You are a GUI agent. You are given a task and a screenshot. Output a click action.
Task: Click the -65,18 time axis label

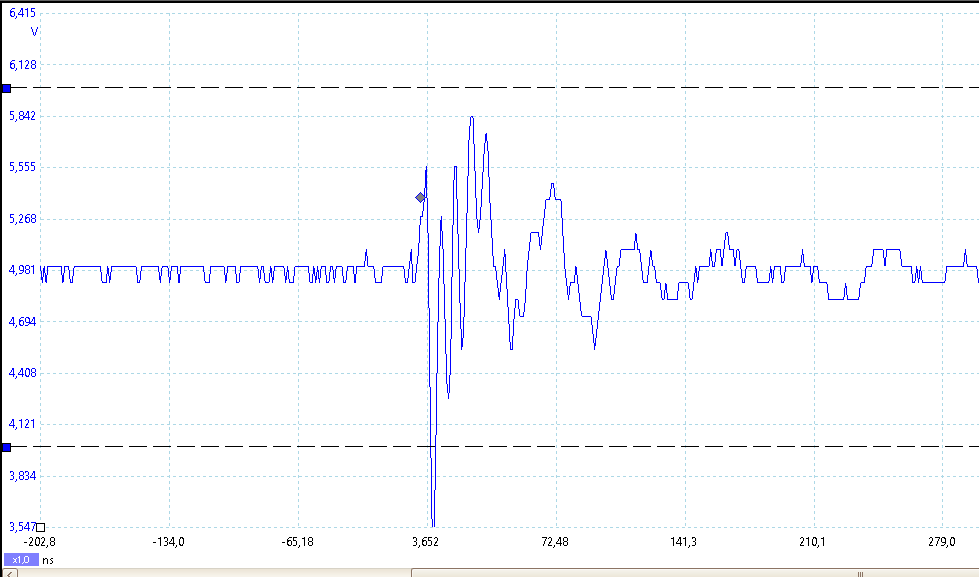pyautogui.click(x=298, y=542)
